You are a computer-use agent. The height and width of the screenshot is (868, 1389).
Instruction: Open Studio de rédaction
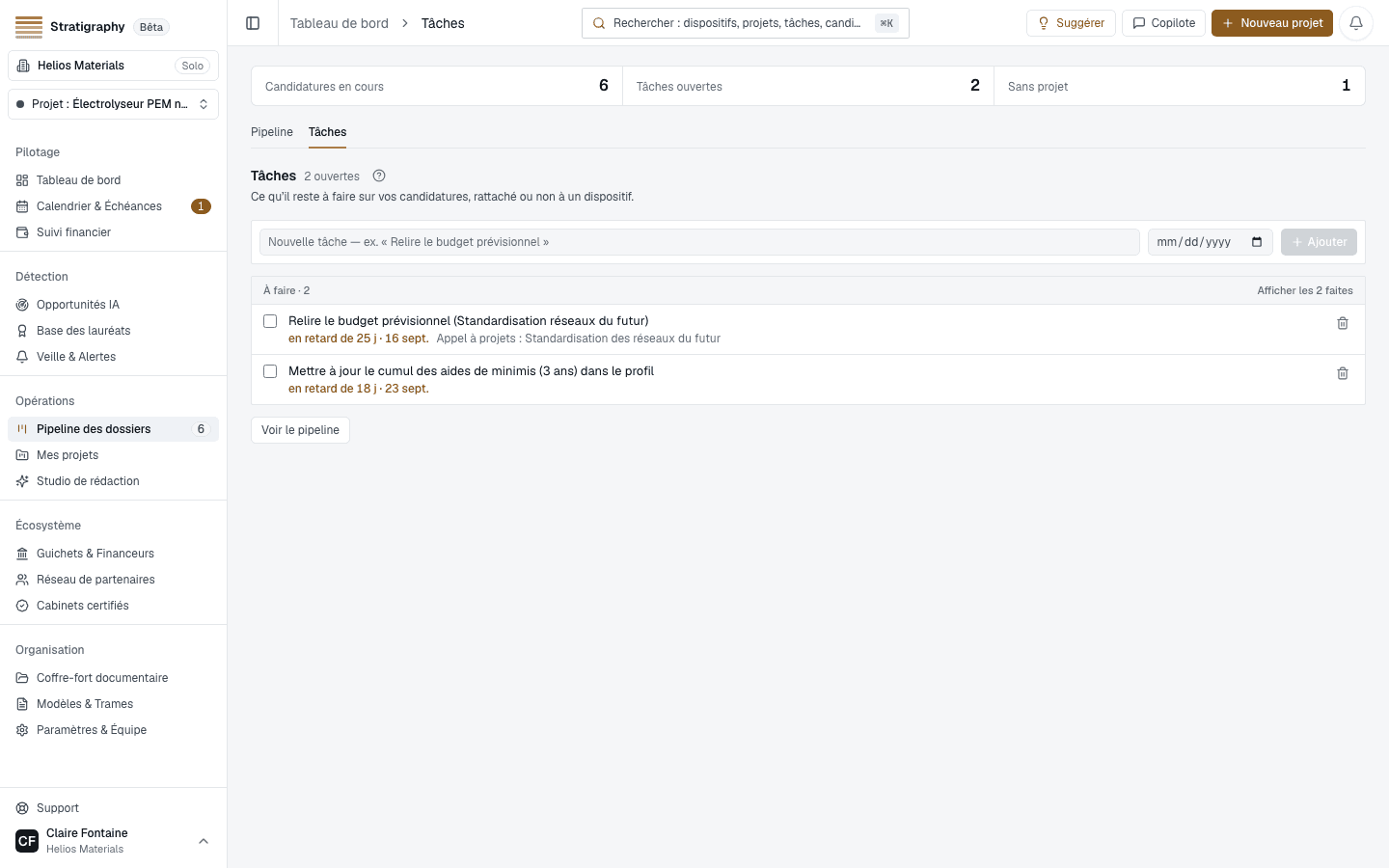tap(113, 481)
